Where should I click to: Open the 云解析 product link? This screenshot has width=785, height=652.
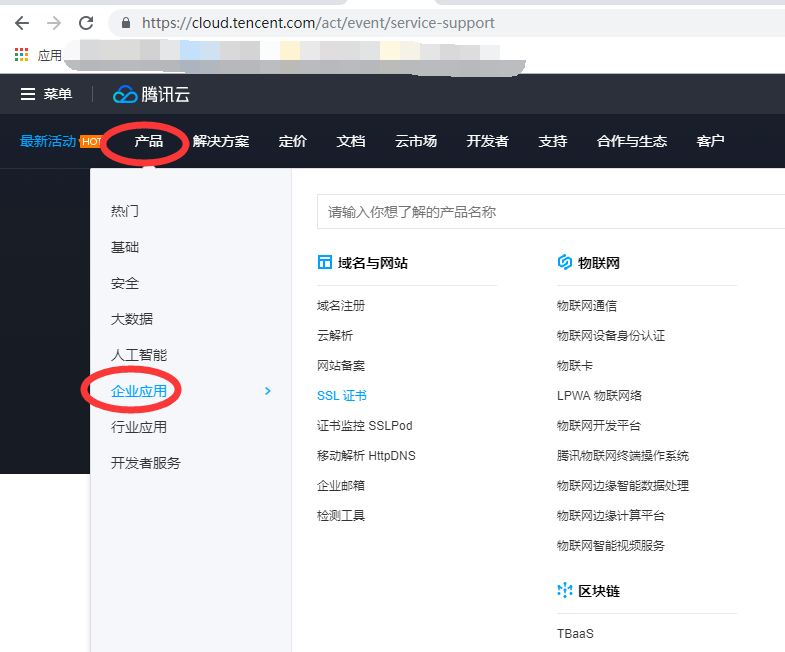point(335,336)
